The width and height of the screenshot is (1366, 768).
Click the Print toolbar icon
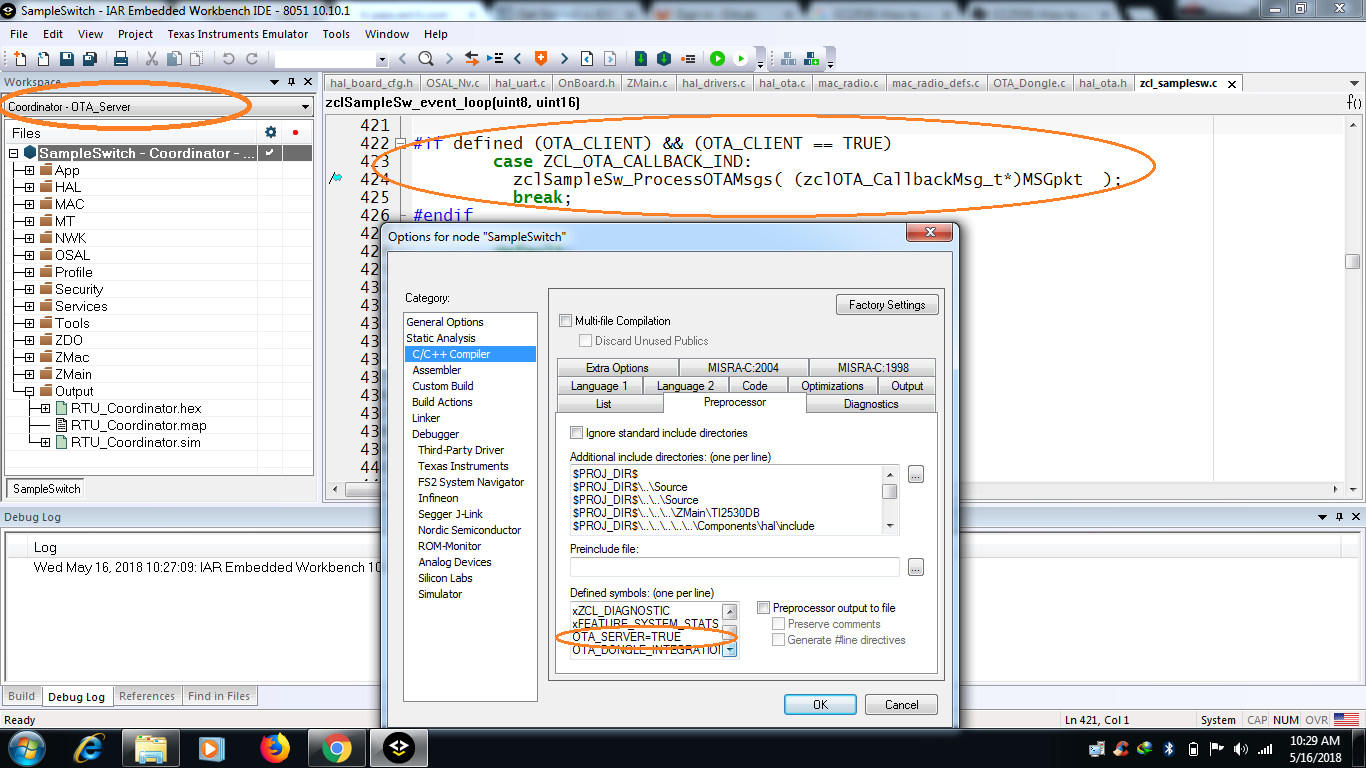(120, 59)
